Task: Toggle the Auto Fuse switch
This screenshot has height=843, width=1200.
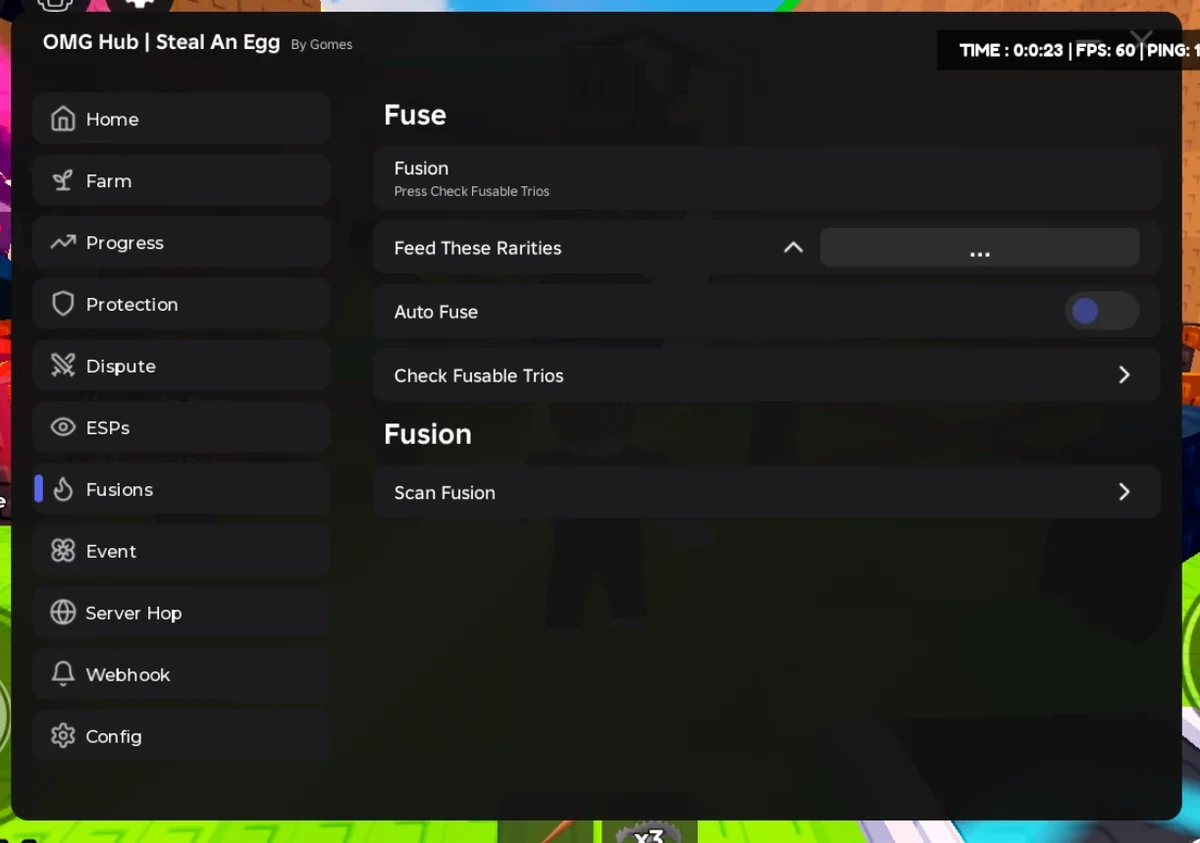Action: point(1101,311)
